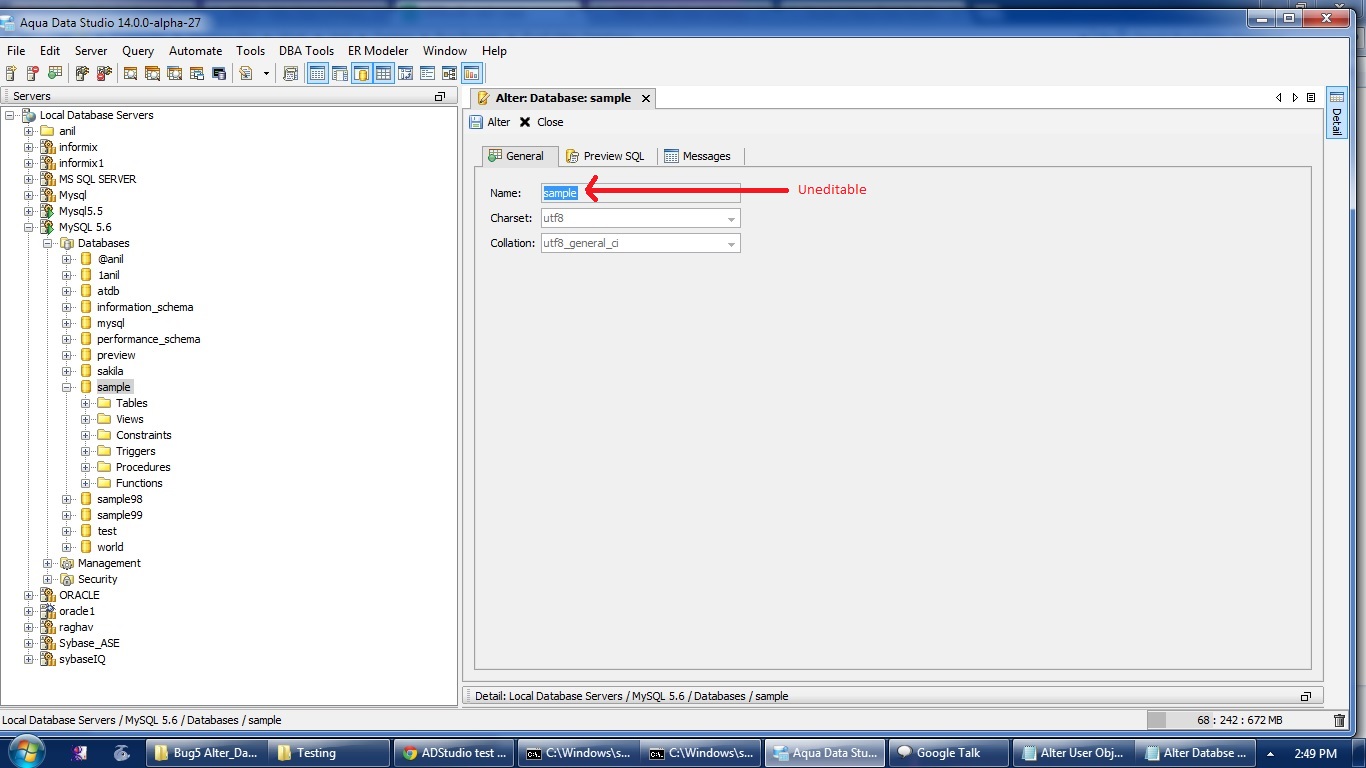
Task: Click the first magnifier Query Analyzer icon
Action: pos(130,73)
